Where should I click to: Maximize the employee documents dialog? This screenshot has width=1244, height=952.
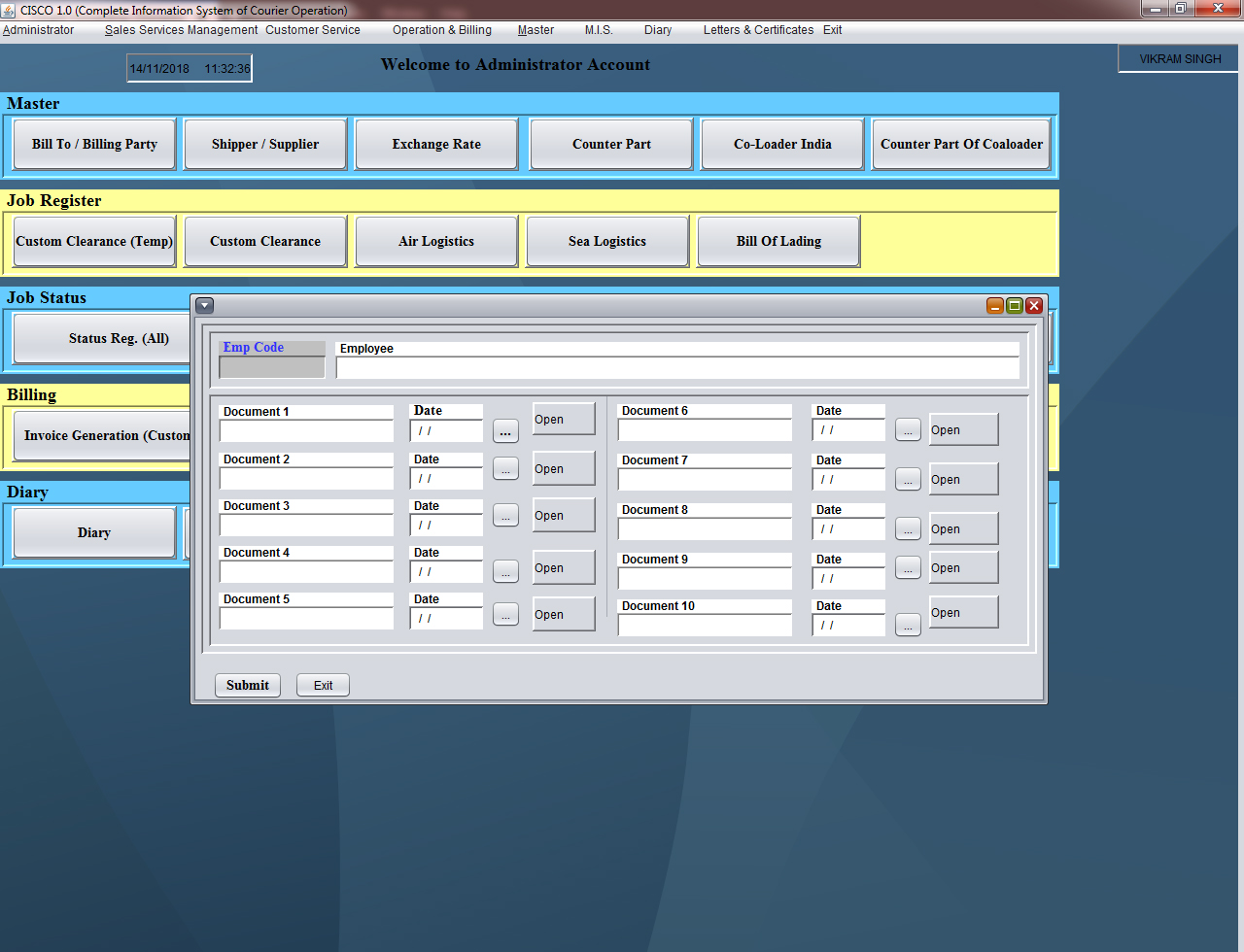coord(1015,306)
